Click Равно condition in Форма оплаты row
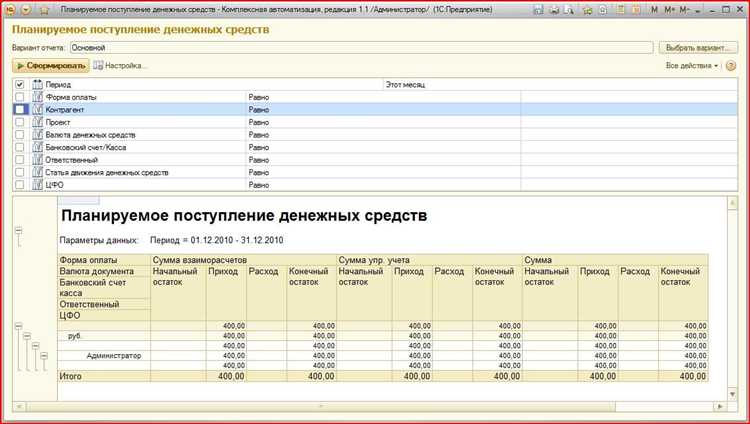The height and width of the screenshot is (424, 750). click(259, 97)
